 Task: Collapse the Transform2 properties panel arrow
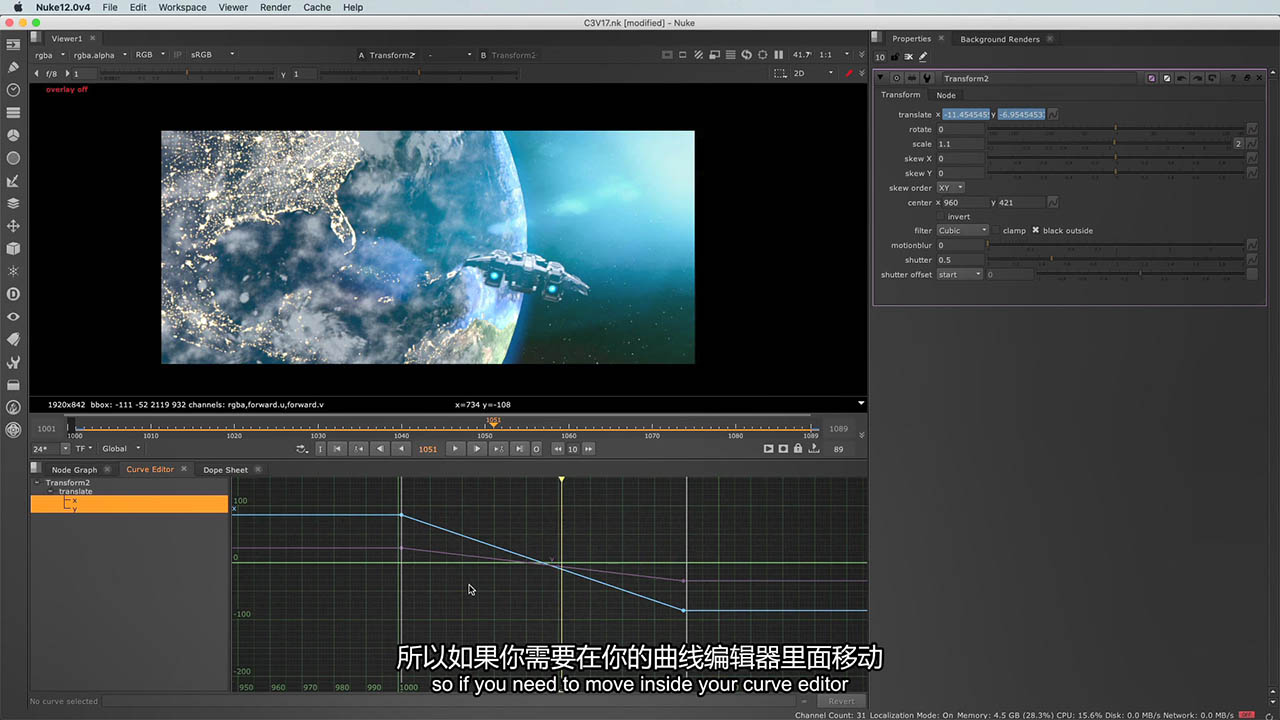point(881,78)
